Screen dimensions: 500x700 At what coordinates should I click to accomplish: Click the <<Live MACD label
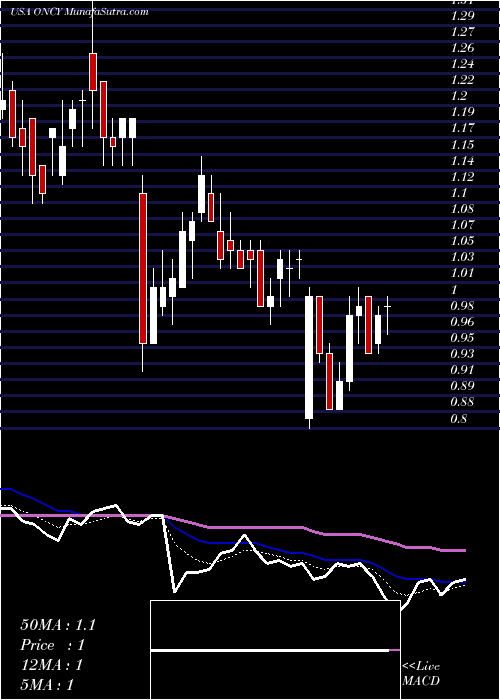[x=421, y=674]
